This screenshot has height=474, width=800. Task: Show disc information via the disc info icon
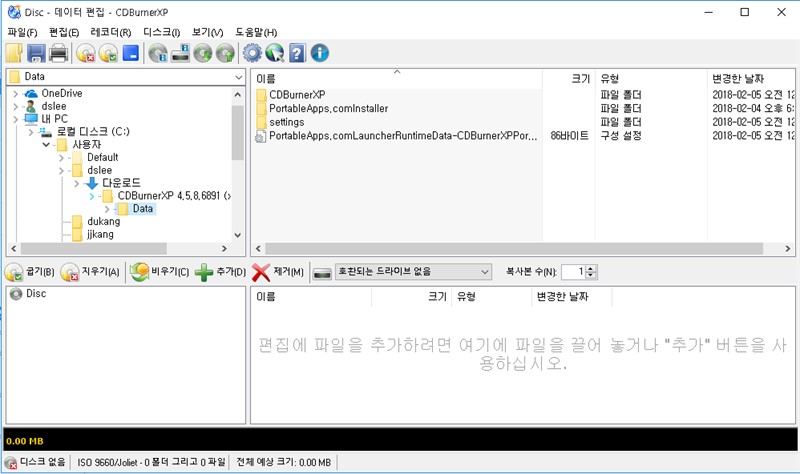(158, 53)
